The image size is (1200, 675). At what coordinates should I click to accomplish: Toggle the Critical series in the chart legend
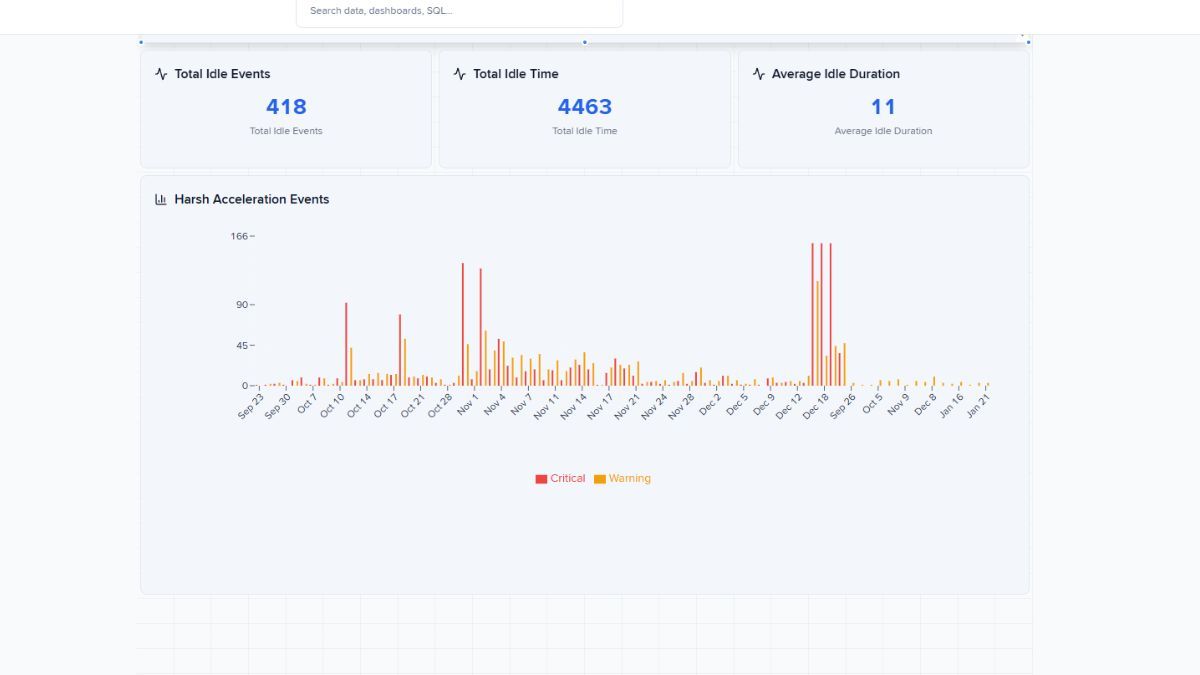point(558,478)
